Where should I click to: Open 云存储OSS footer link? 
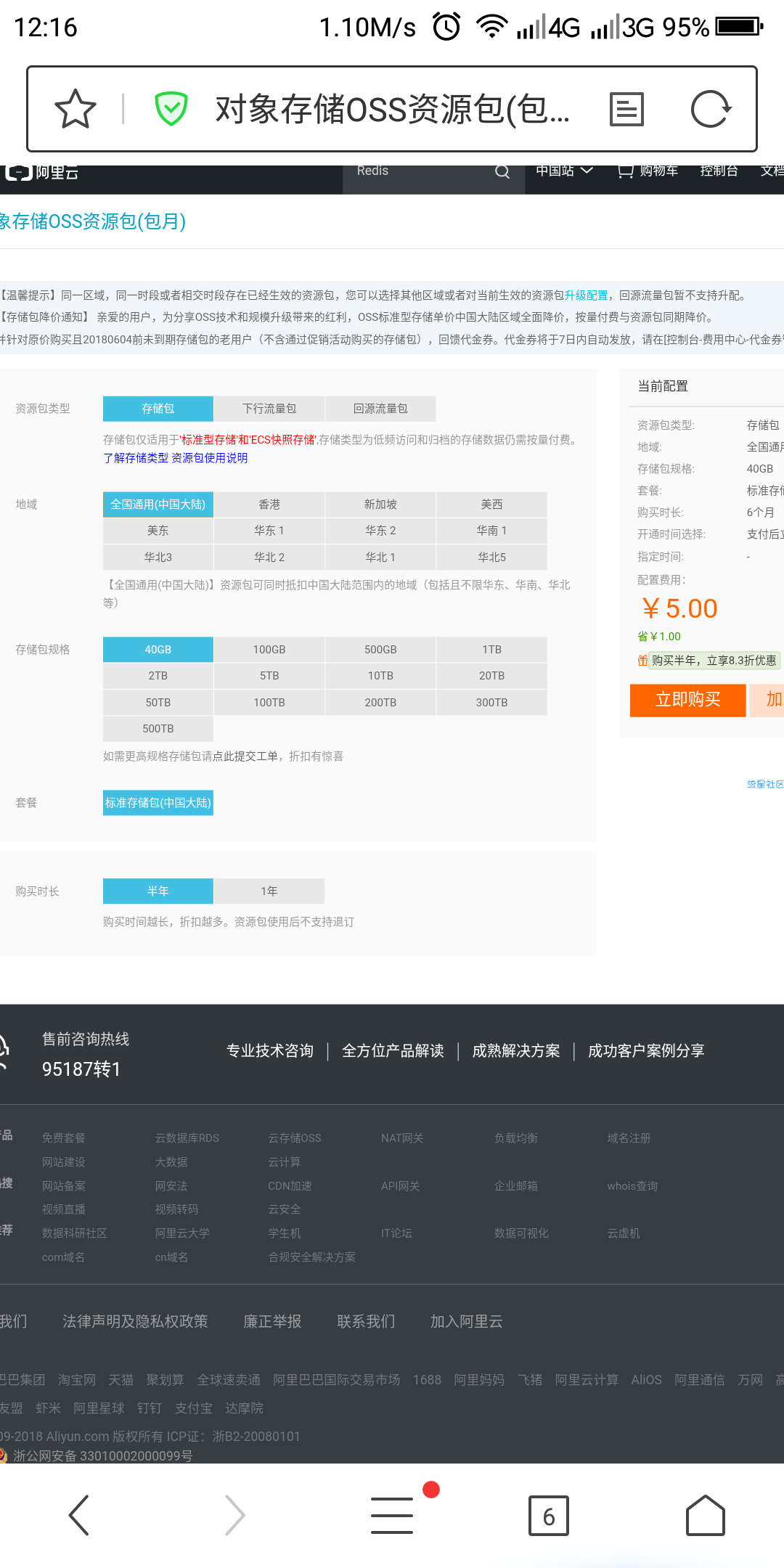point(295,1138)
